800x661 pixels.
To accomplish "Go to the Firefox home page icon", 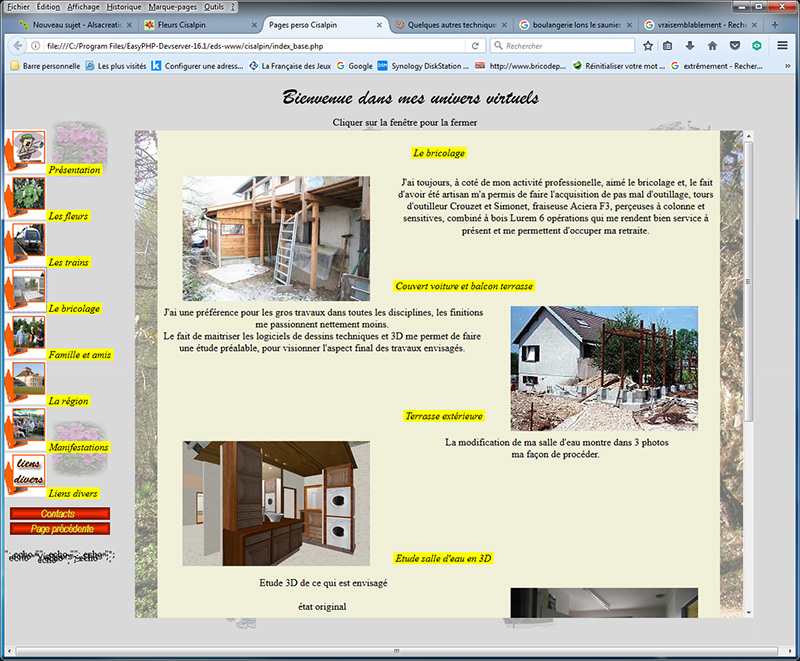I will tap(712, 46).
